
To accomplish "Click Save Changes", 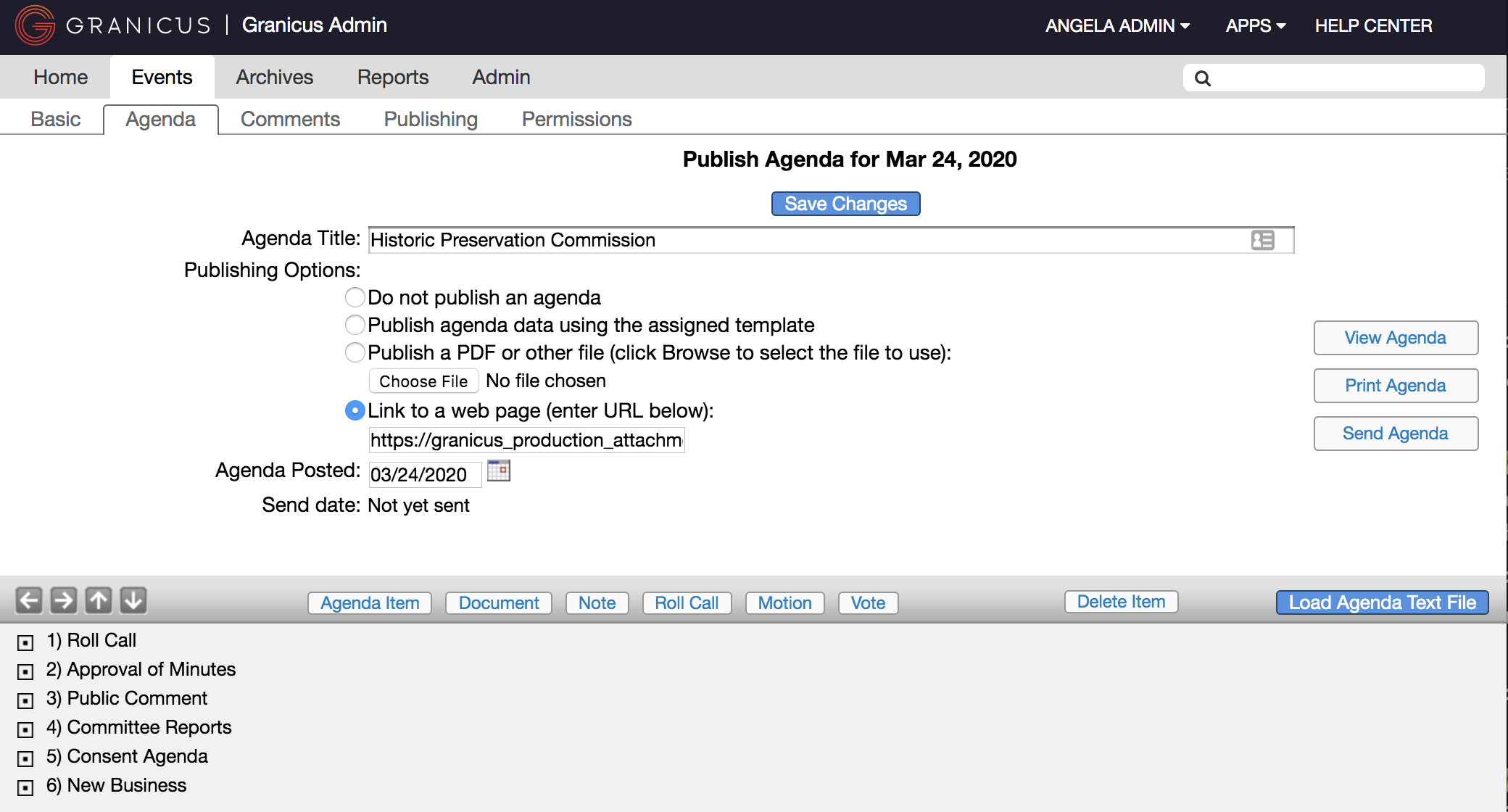I will coord(845,204).
